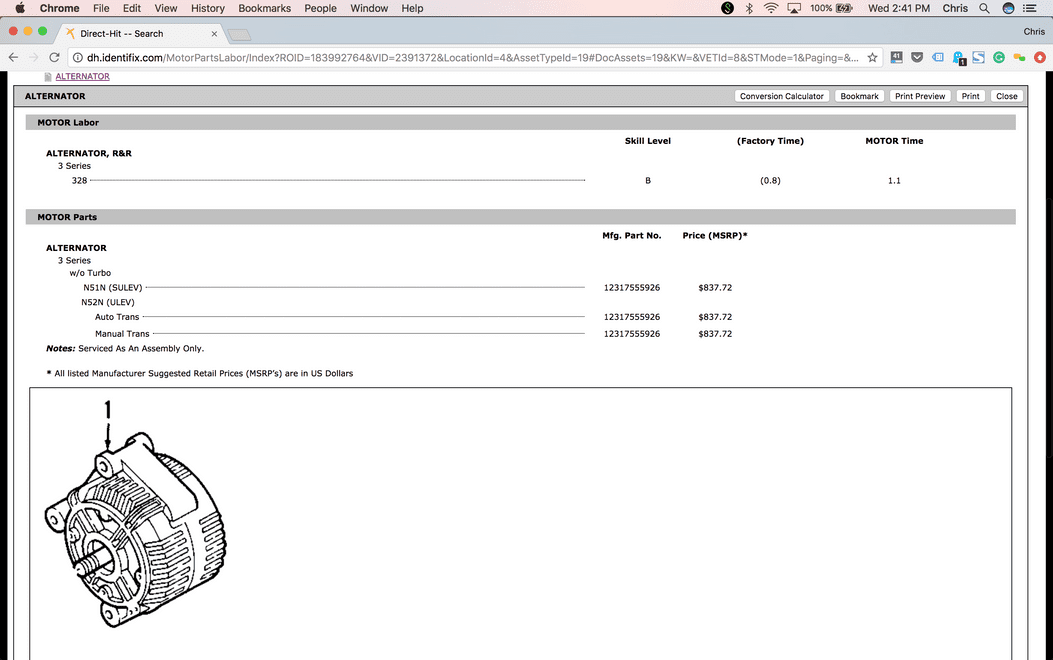Image resolution: width=1053 pixels, height=660 pixels.
Task: Click the browser back arrow
Action: tap(13, 58)
